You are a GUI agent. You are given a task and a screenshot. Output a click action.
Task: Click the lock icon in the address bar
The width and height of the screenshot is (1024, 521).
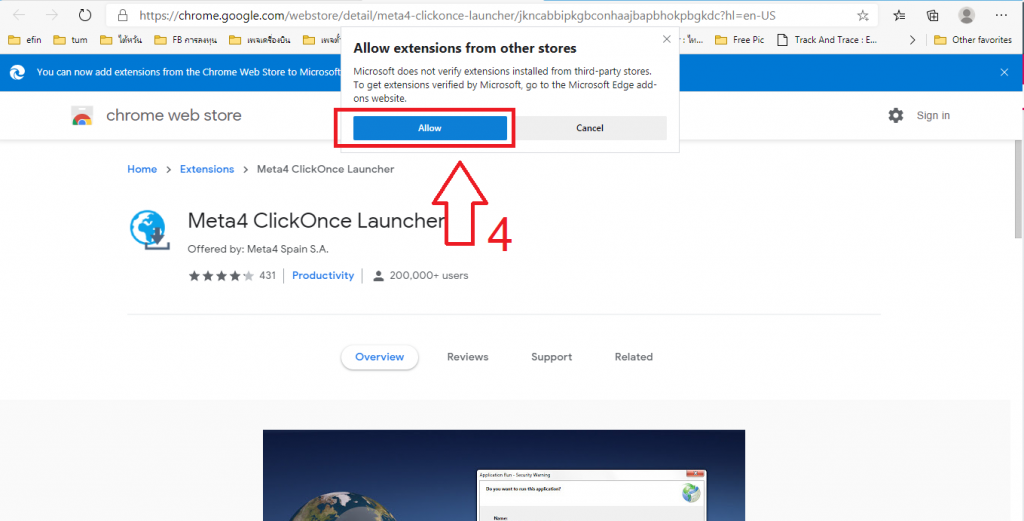tap(123, 15)
